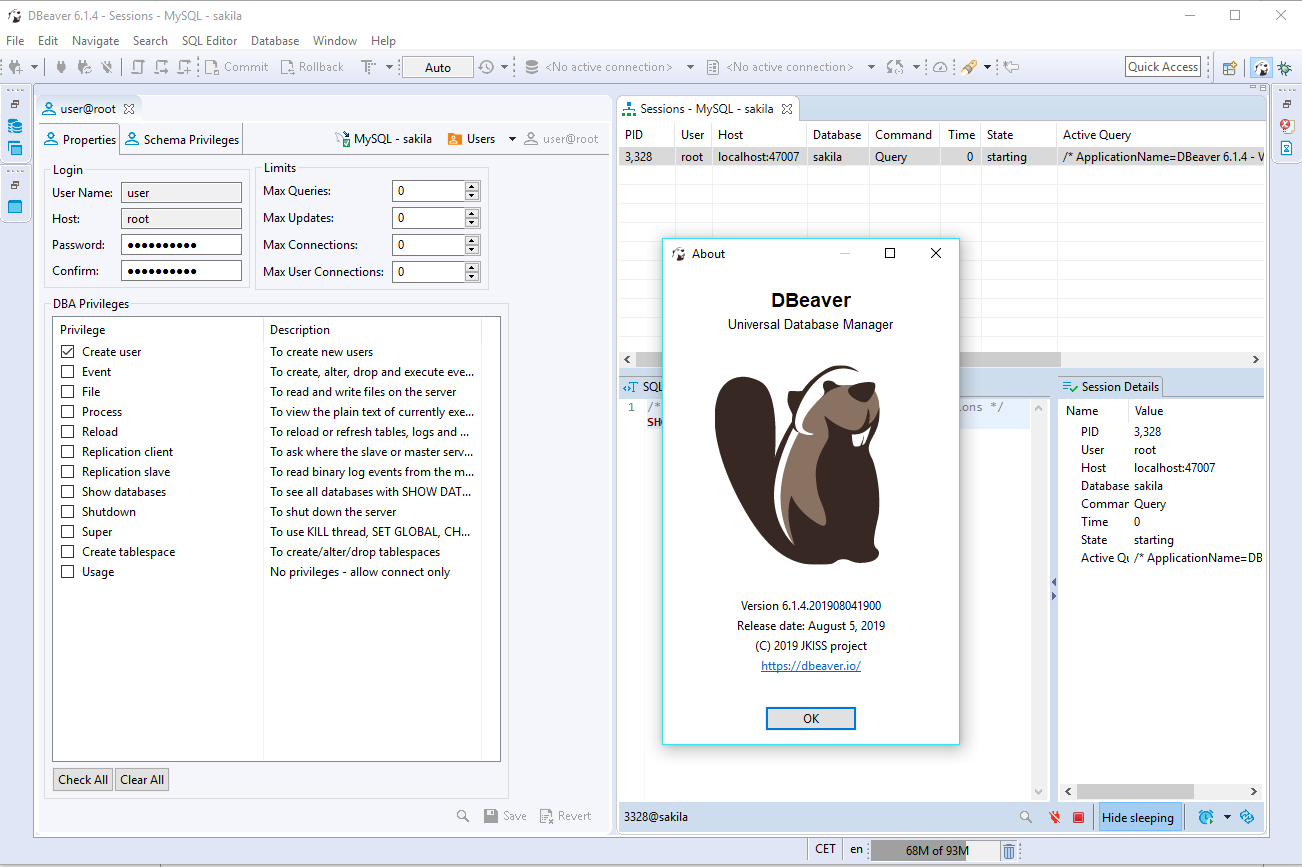Open the dbeaver.io link

pyautogui.click(x=810, y=665)
